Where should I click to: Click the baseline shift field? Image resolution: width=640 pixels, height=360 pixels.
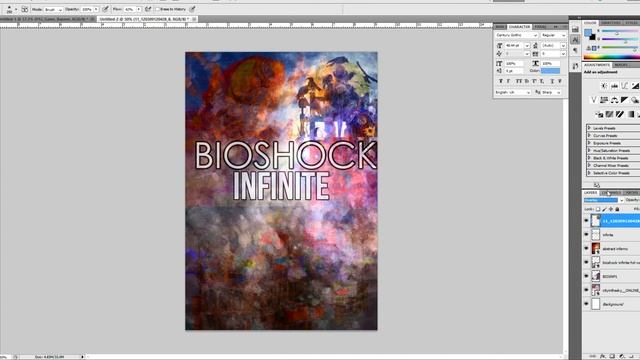[514, 71]
